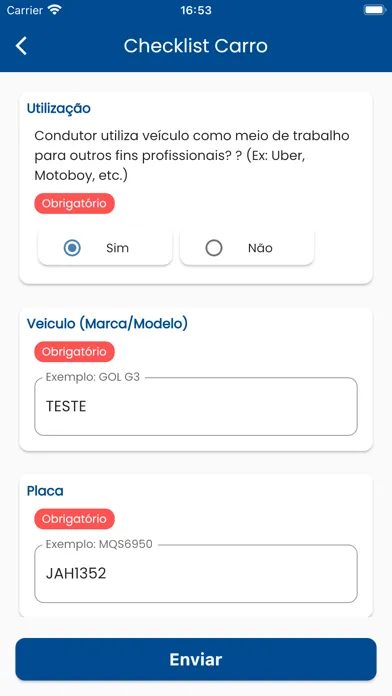Image resolution: width=392 pixels, height=696 pixels.
Task: Focus the Placa field containing JAH1352
Action: (196, 573)
